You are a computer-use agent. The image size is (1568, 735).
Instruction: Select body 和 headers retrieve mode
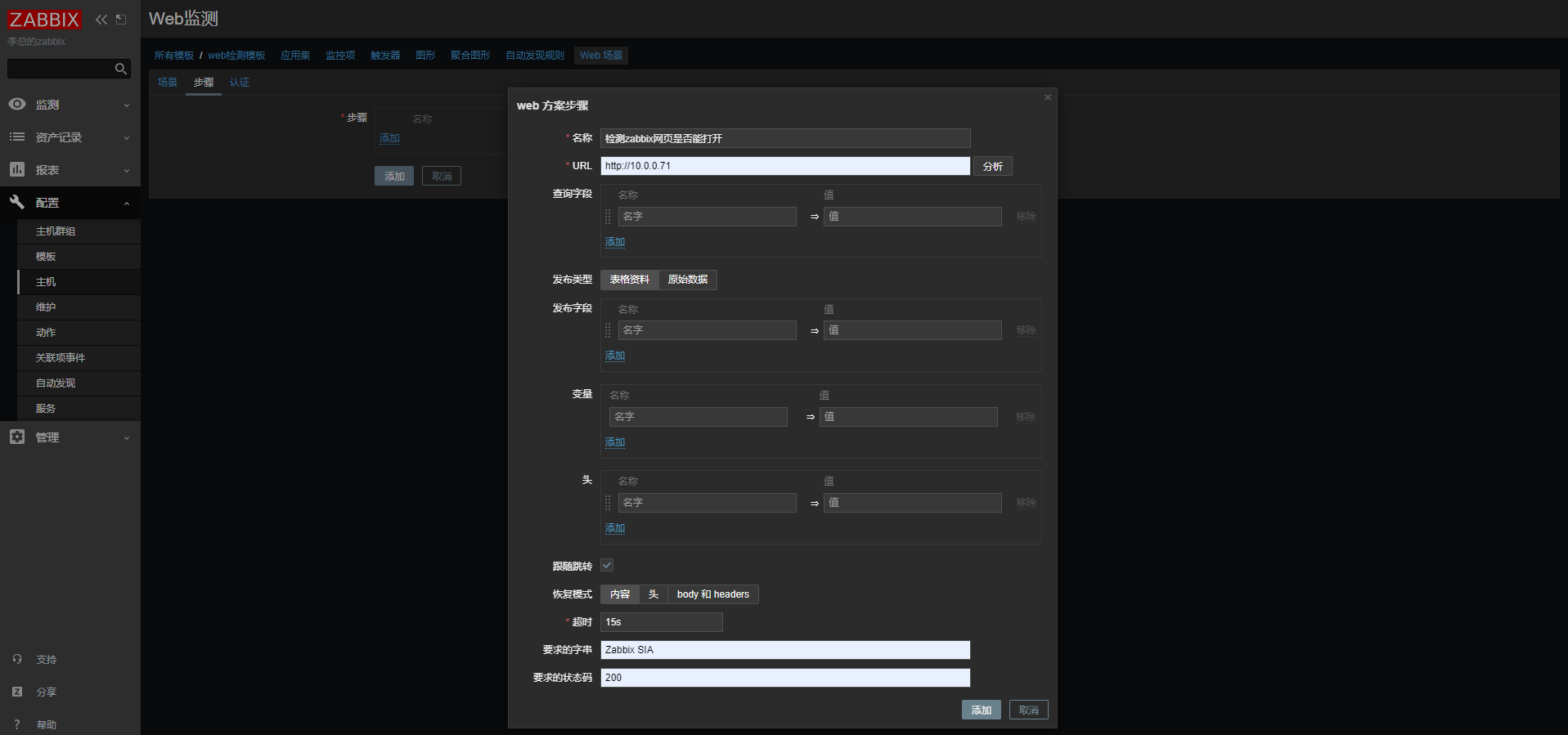pyautogui.click(x=713, y=594)
